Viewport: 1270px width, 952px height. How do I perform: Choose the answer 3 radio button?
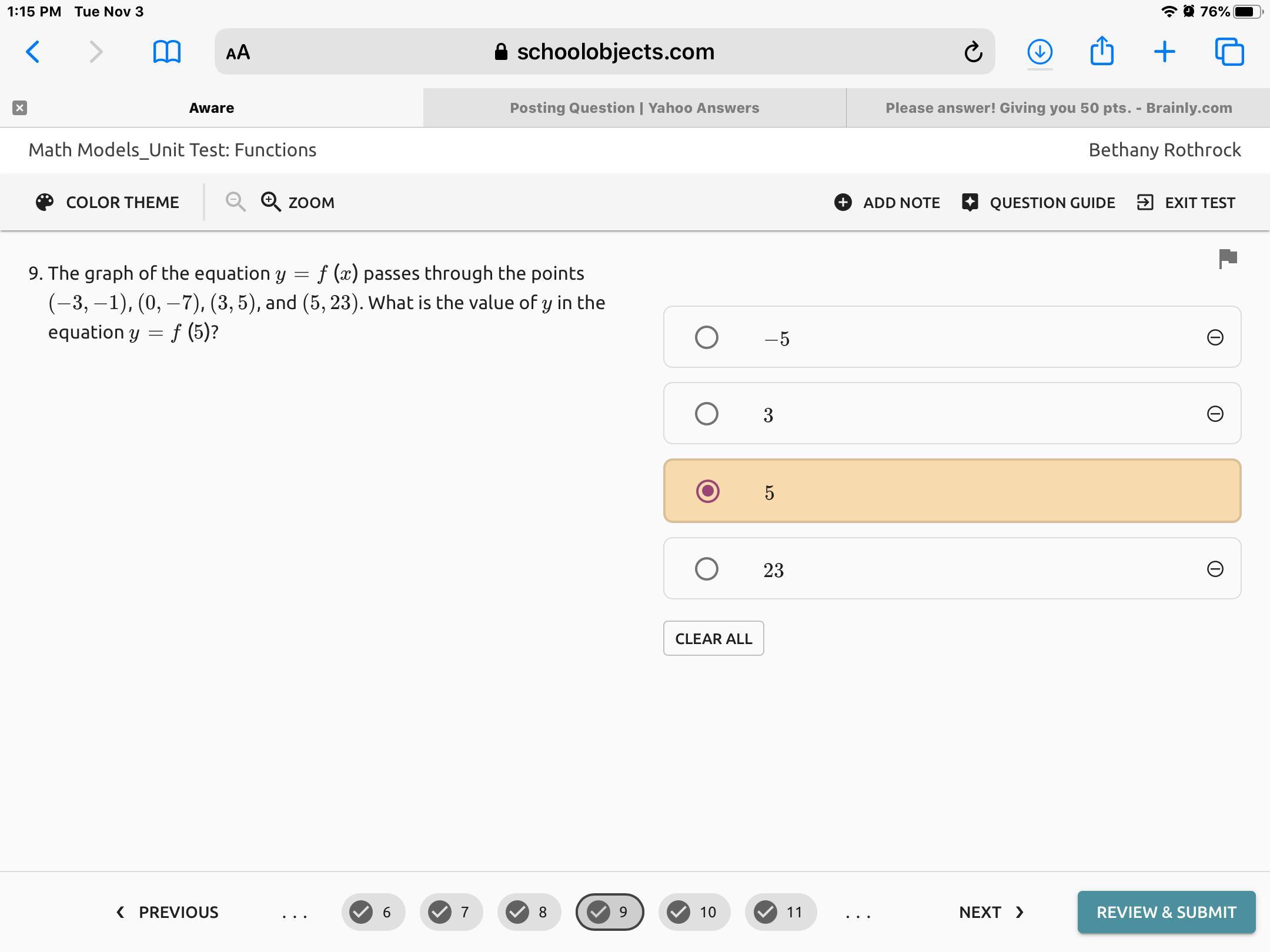click(x=706, y=414)
